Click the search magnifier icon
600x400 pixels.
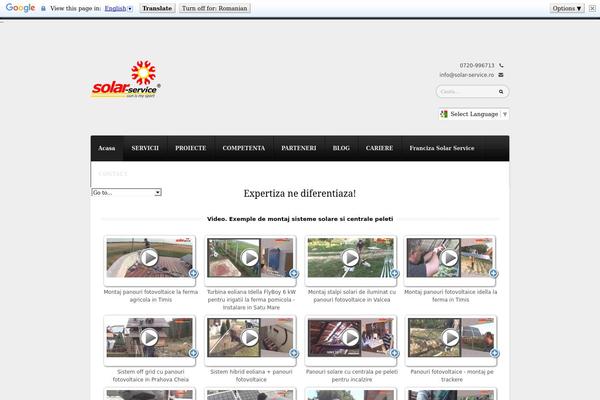pos(501,92)
